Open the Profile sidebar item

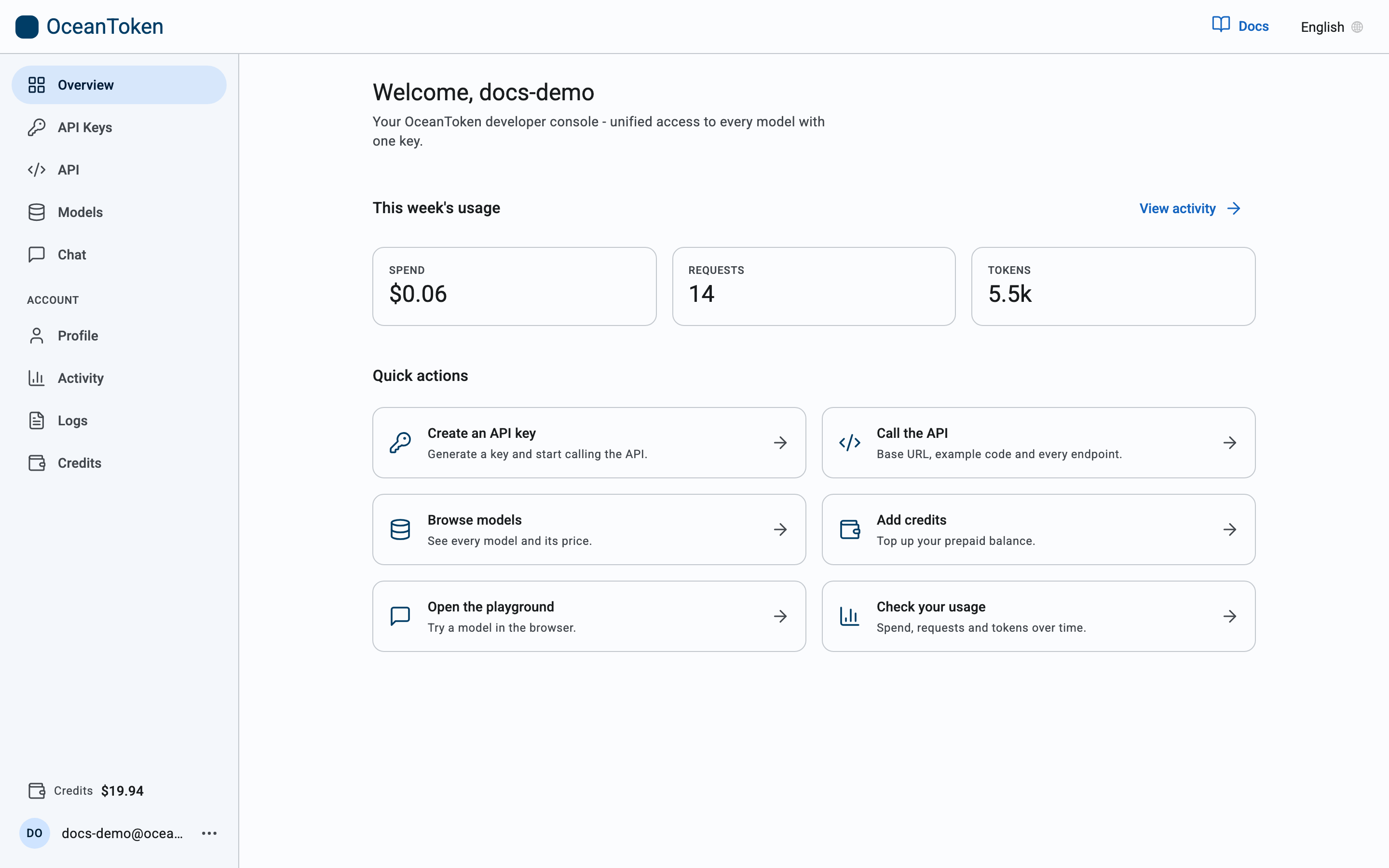pos(119,336)
